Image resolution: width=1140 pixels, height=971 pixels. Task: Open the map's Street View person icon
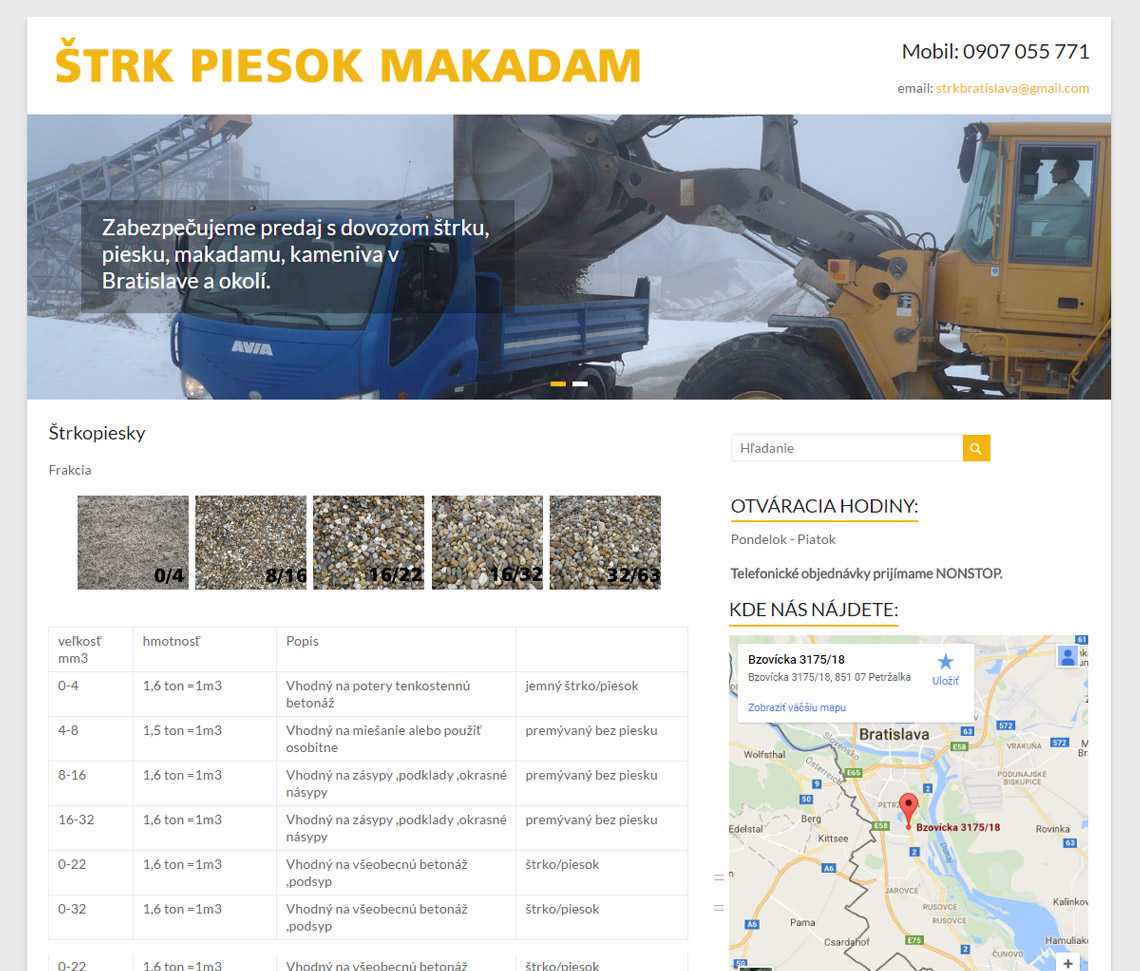point(1068,656)
